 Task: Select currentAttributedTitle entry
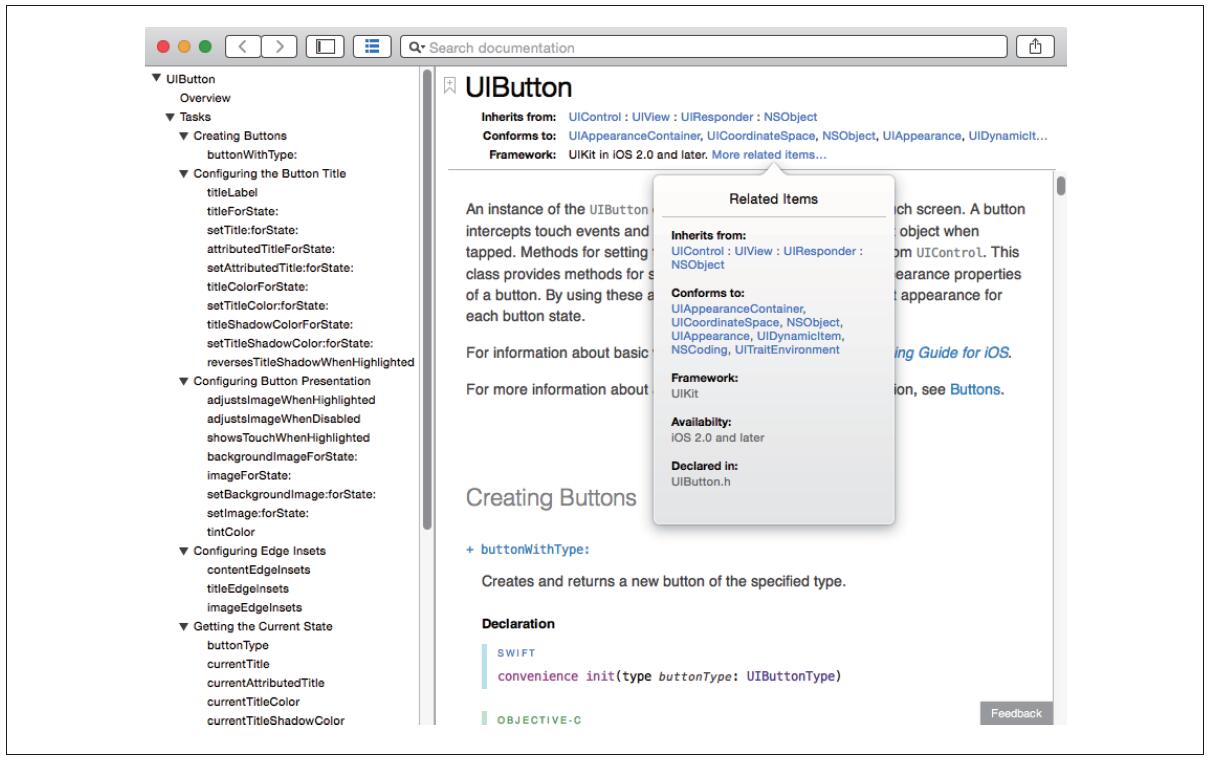click(x=265, y=683)
